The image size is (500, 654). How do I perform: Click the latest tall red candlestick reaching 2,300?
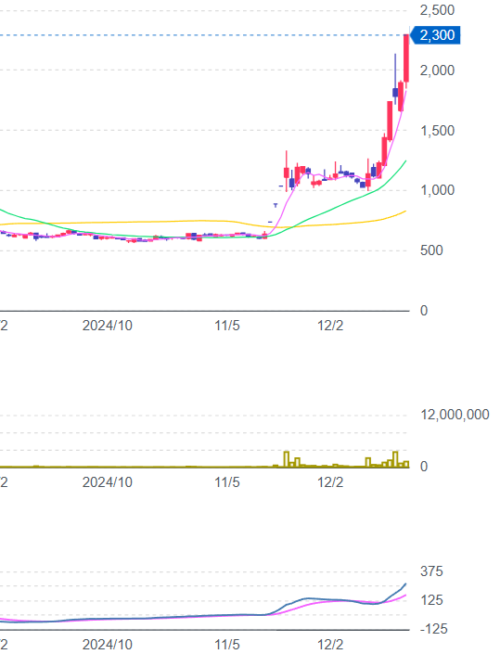(406, 58)
